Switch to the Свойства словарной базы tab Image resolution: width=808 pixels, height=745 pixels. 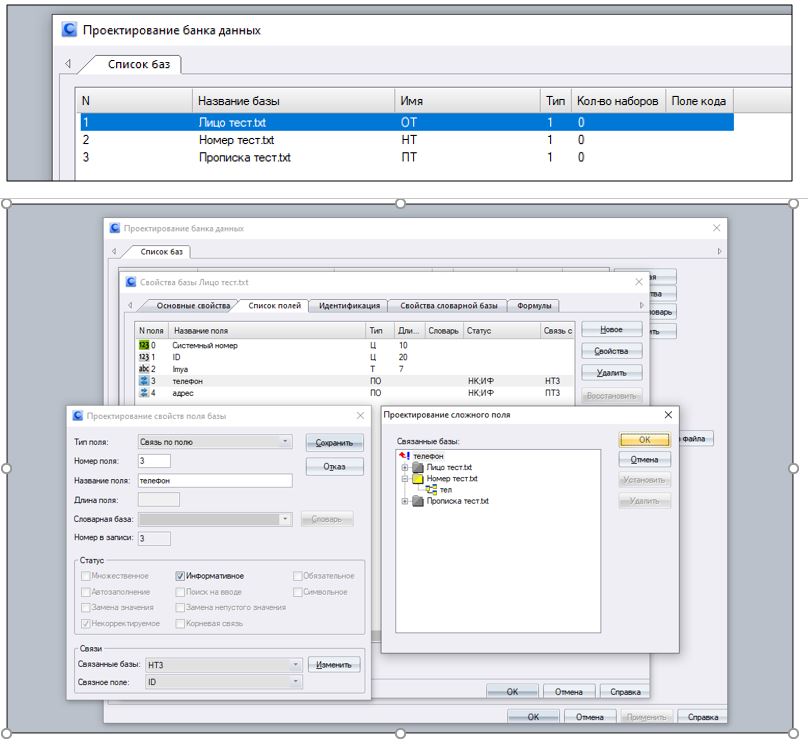(x=448, y=306)
